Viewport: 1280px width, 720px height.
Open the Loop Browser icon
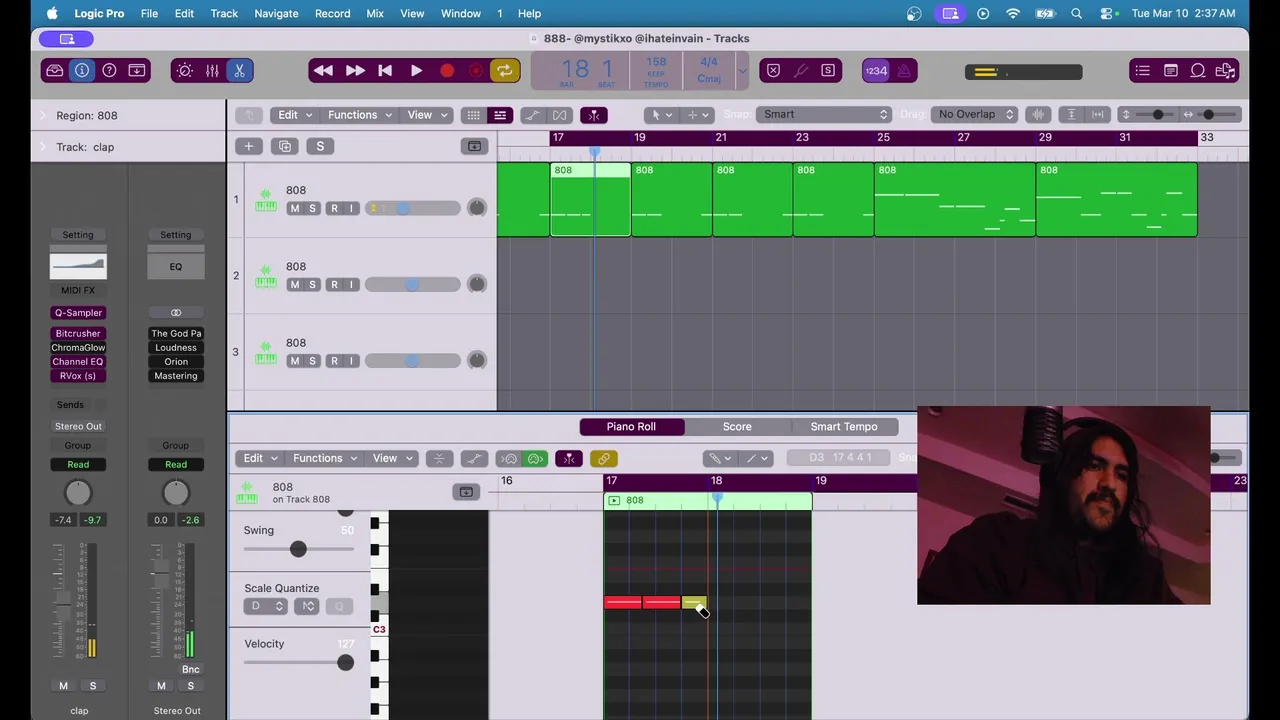(x=1198, y=71)
